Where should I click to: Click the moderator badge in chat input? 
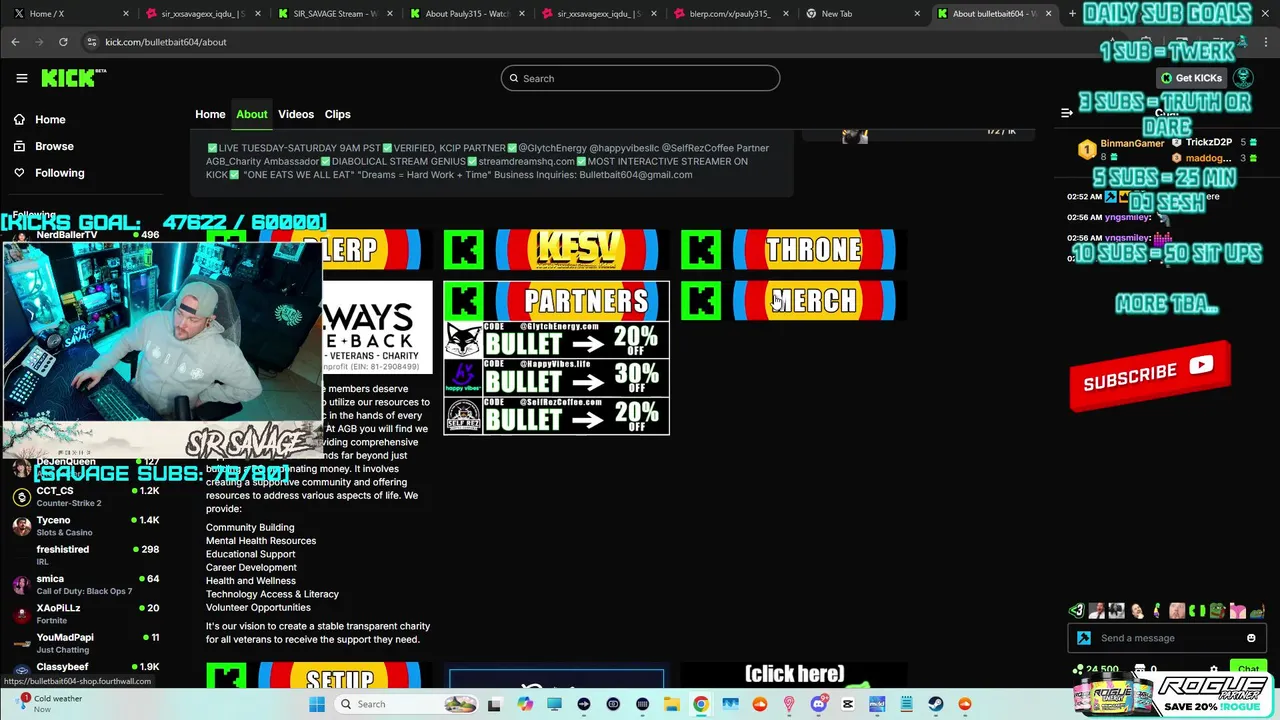pos(1084,638)
